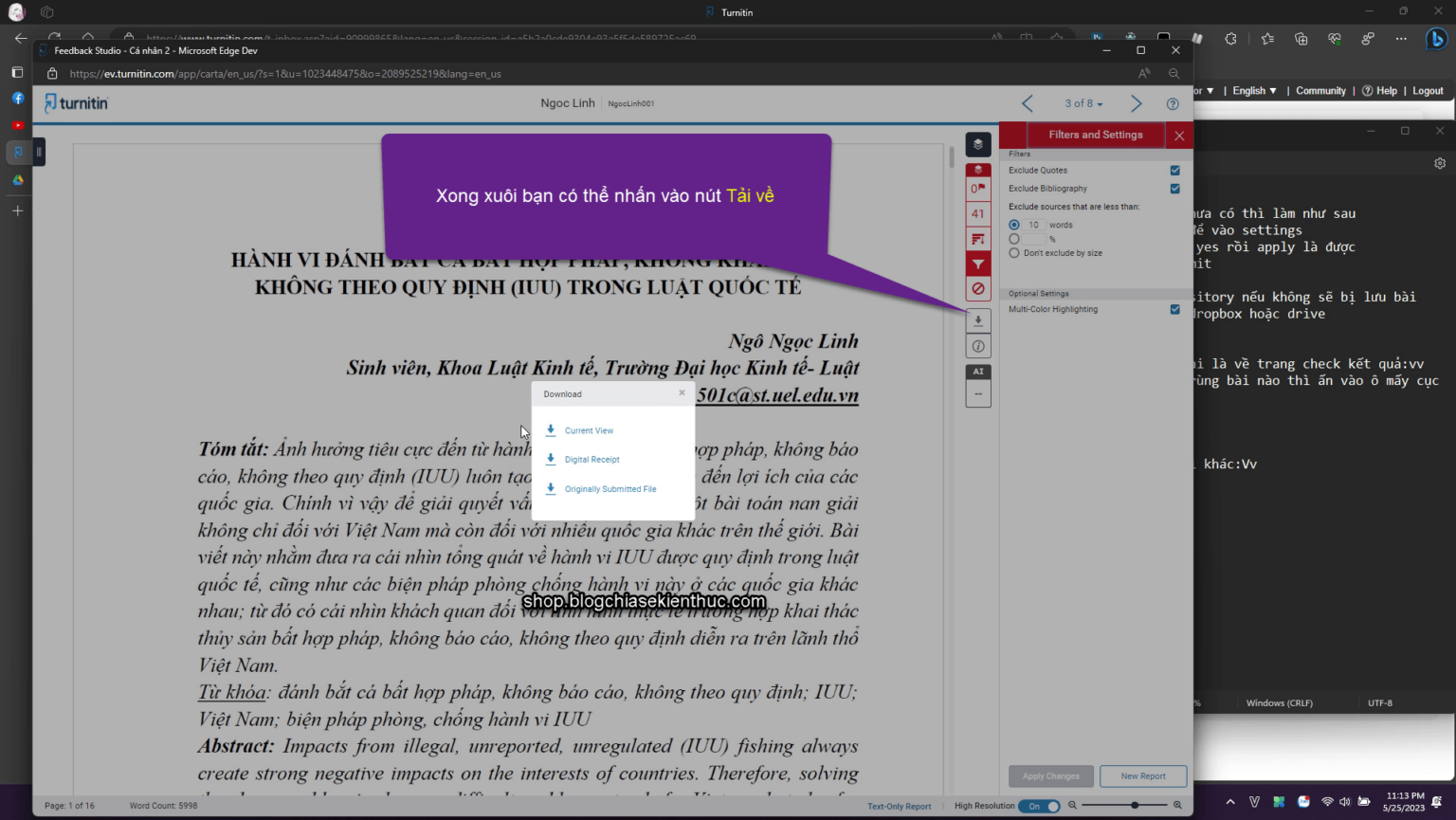Screen dimensions: 1456x820
Task: Open the Text-Only Report link
Action: point(898,805)
